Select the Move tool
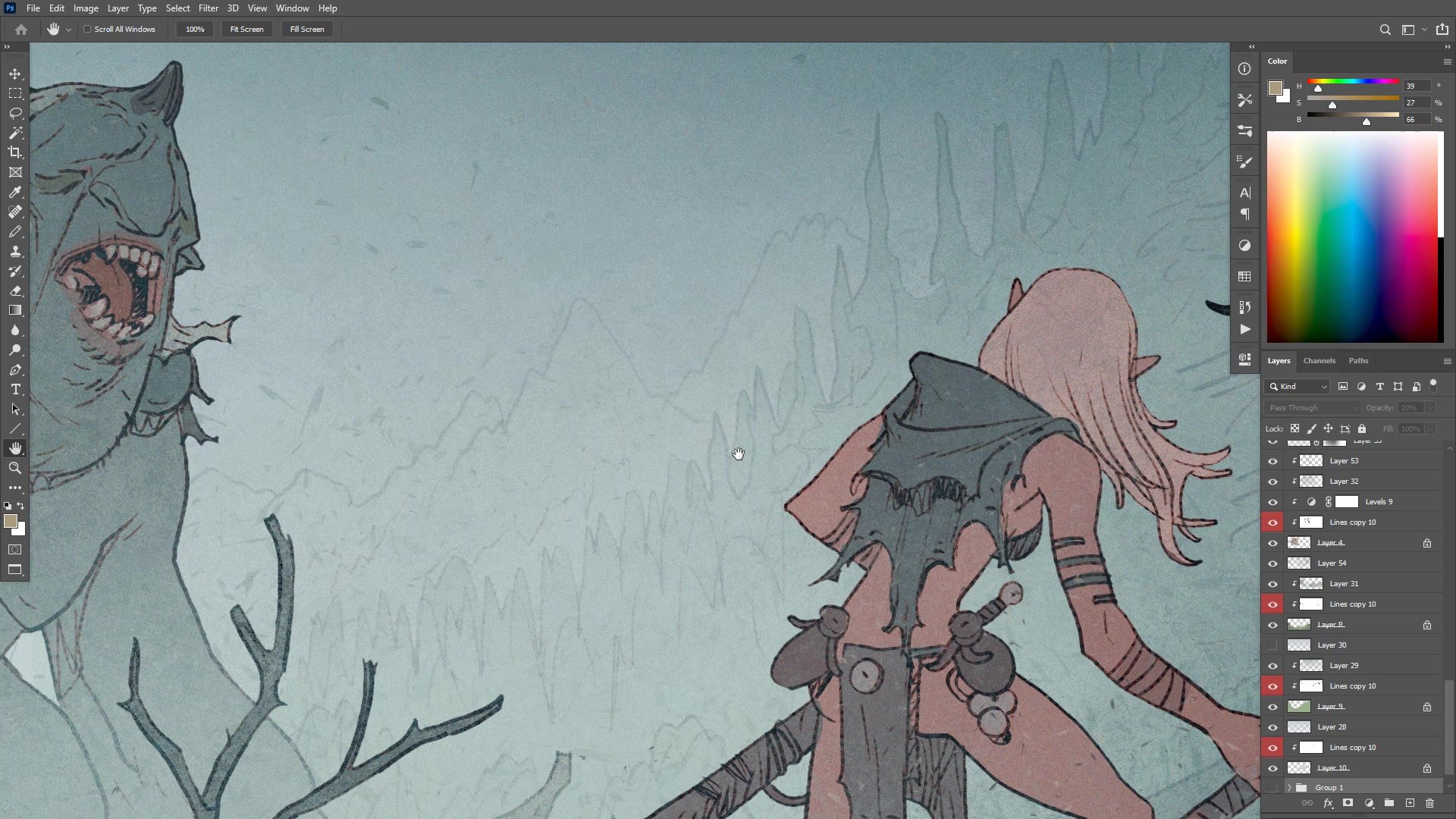This screenshot has width=1456, height=819. (x=15, y=74)
